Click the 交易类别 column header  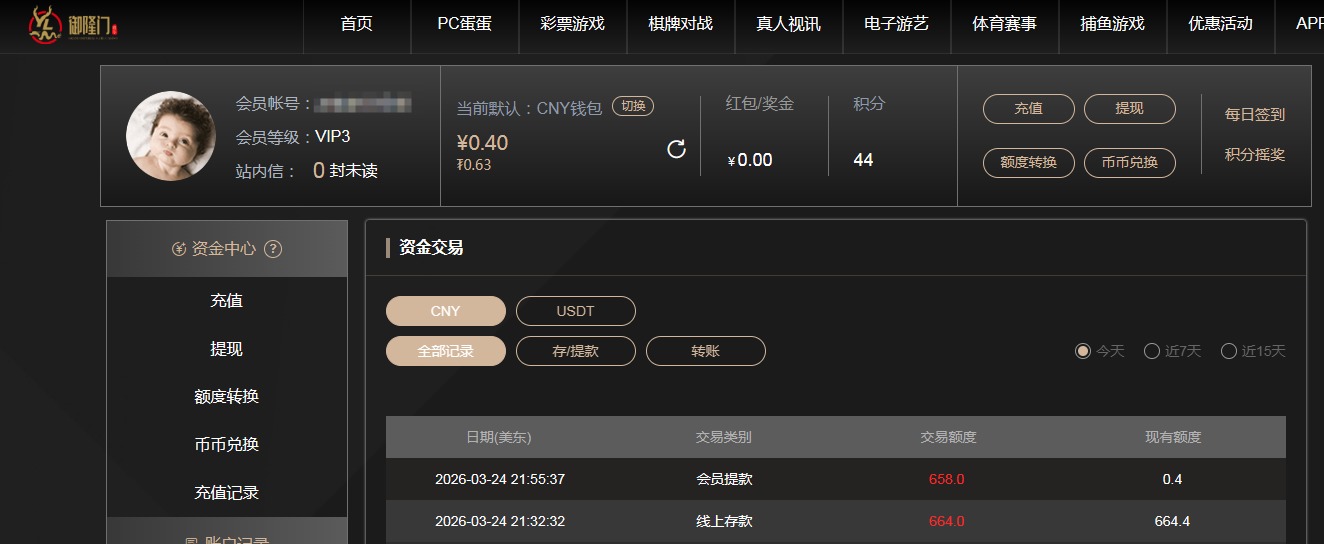(x=724, y=437)
